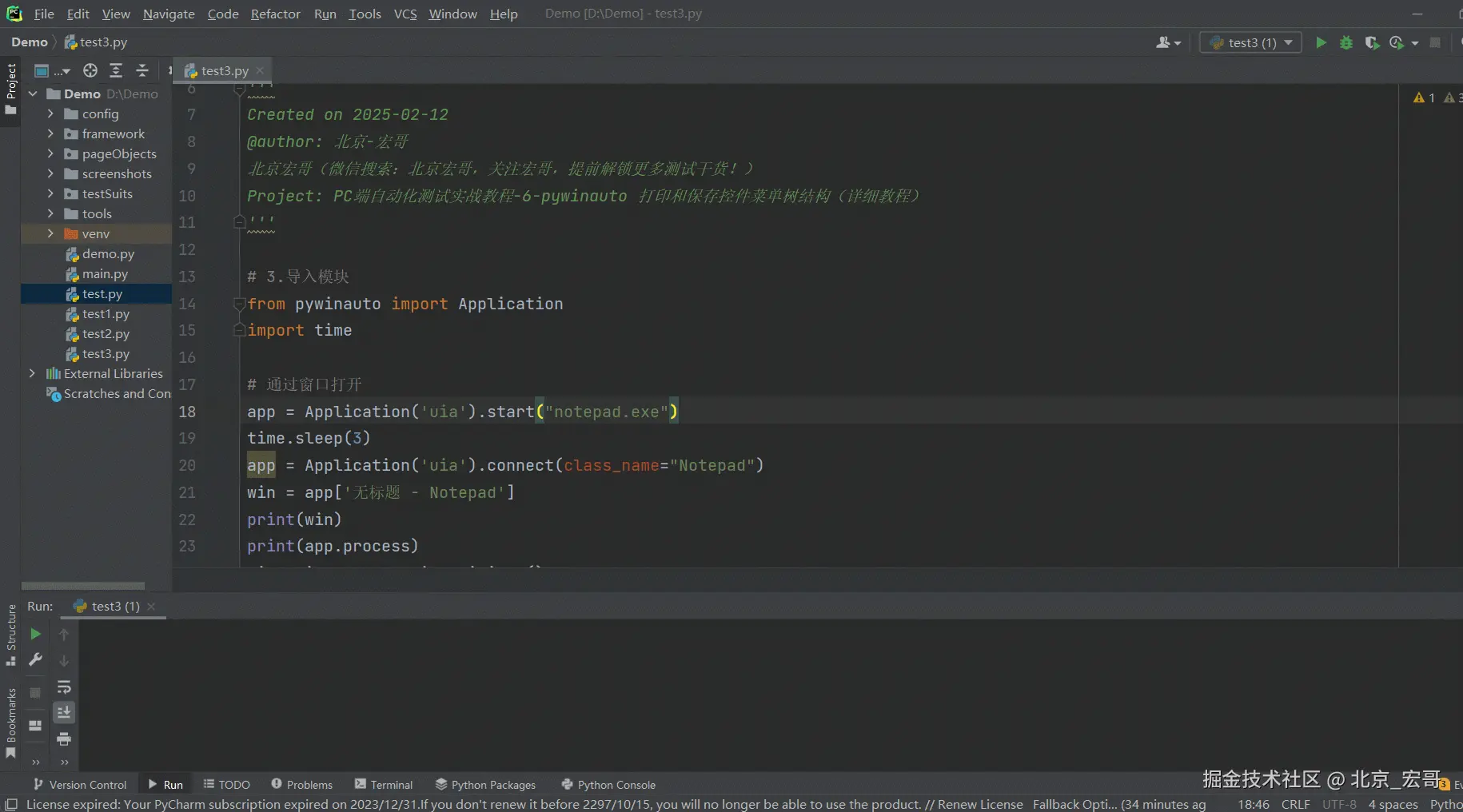The height and width of the screenshot is (812, 1463).
Task: Click the down arrow in the Run panel
Action: 64,661
